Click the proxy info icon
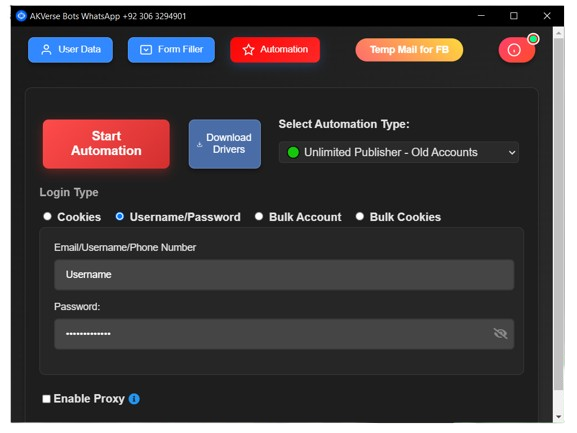This screenshot has height=433, width=577. click(x=134, y=399)
